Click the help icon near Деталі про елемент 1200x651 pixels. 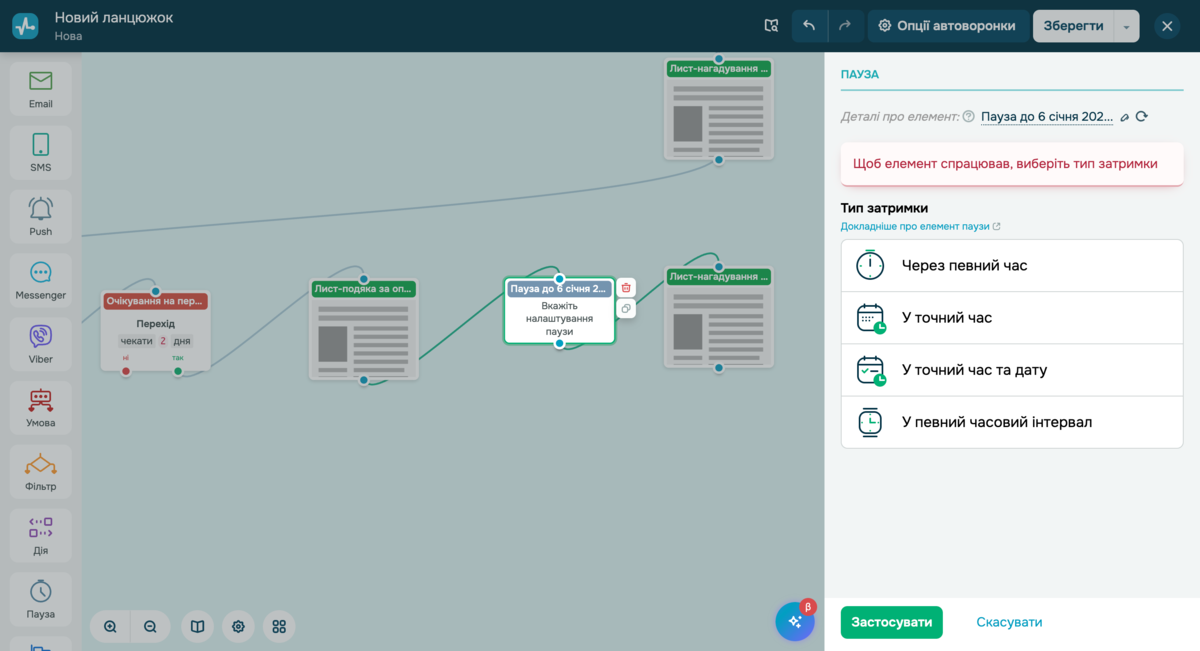tap(968, 117)
